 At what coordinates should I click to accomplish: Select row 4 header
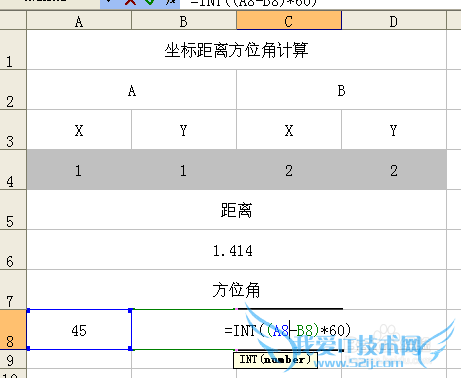coord(13,170)
